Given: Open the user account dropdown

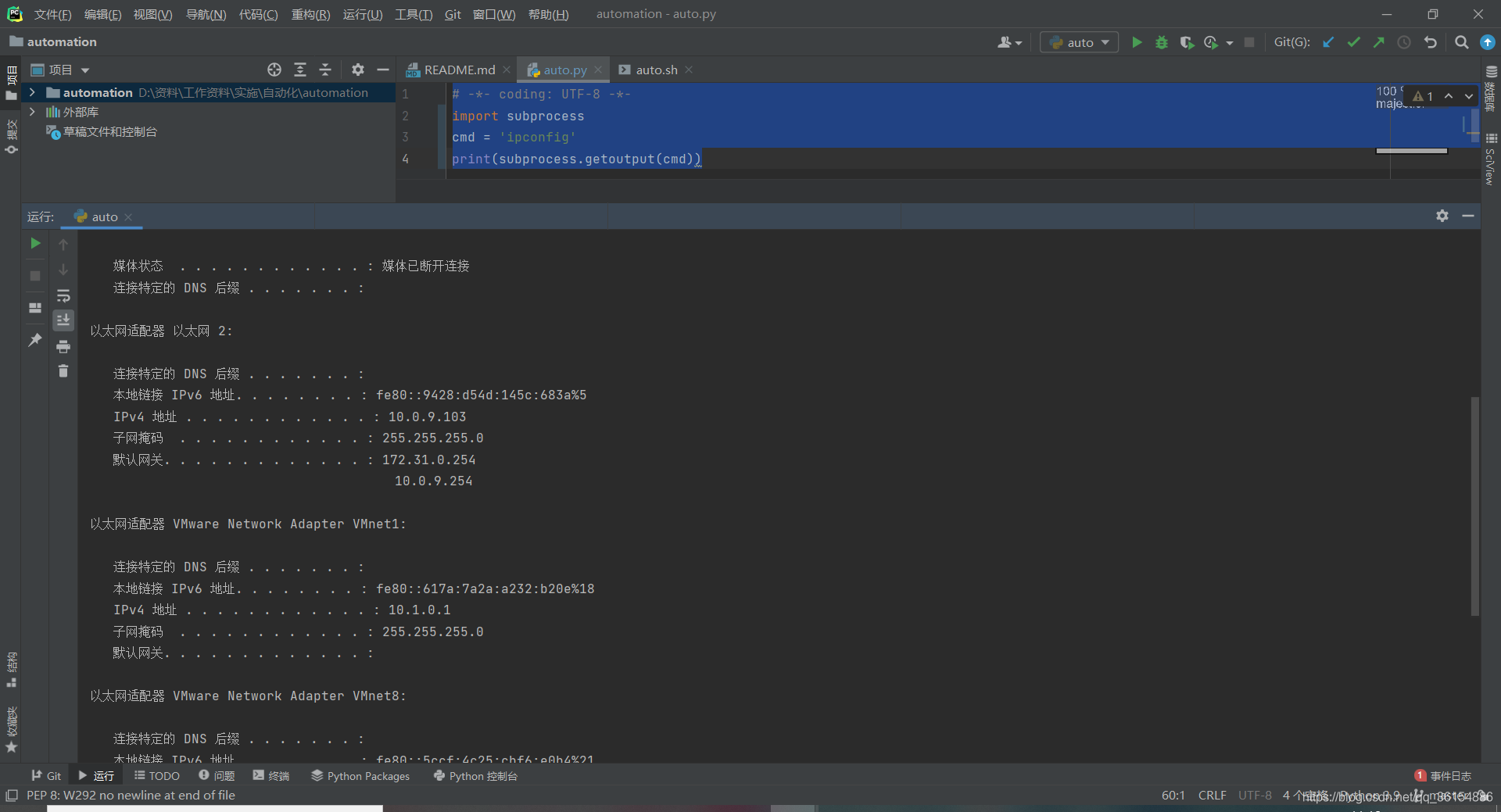Looking at the screenshot, I should tap(1009, 42).
